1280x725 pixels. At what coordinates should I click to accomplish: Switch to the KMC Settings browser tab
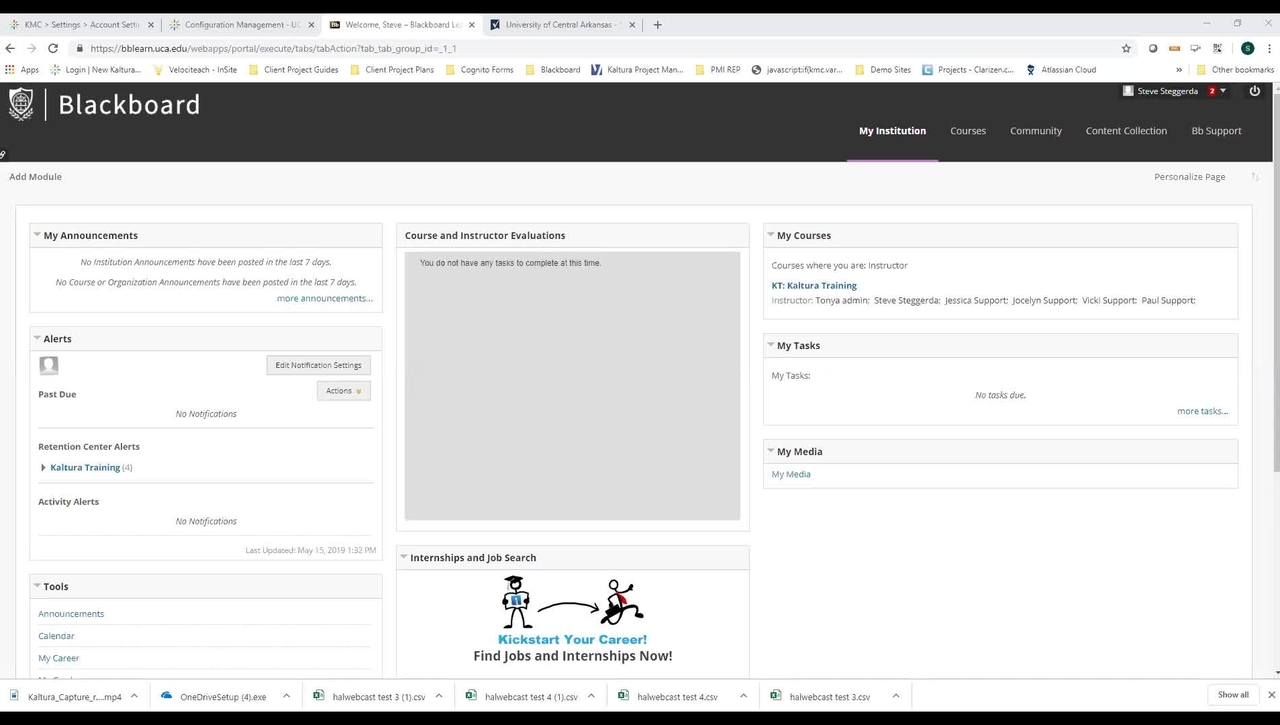(x=82, y=25)
